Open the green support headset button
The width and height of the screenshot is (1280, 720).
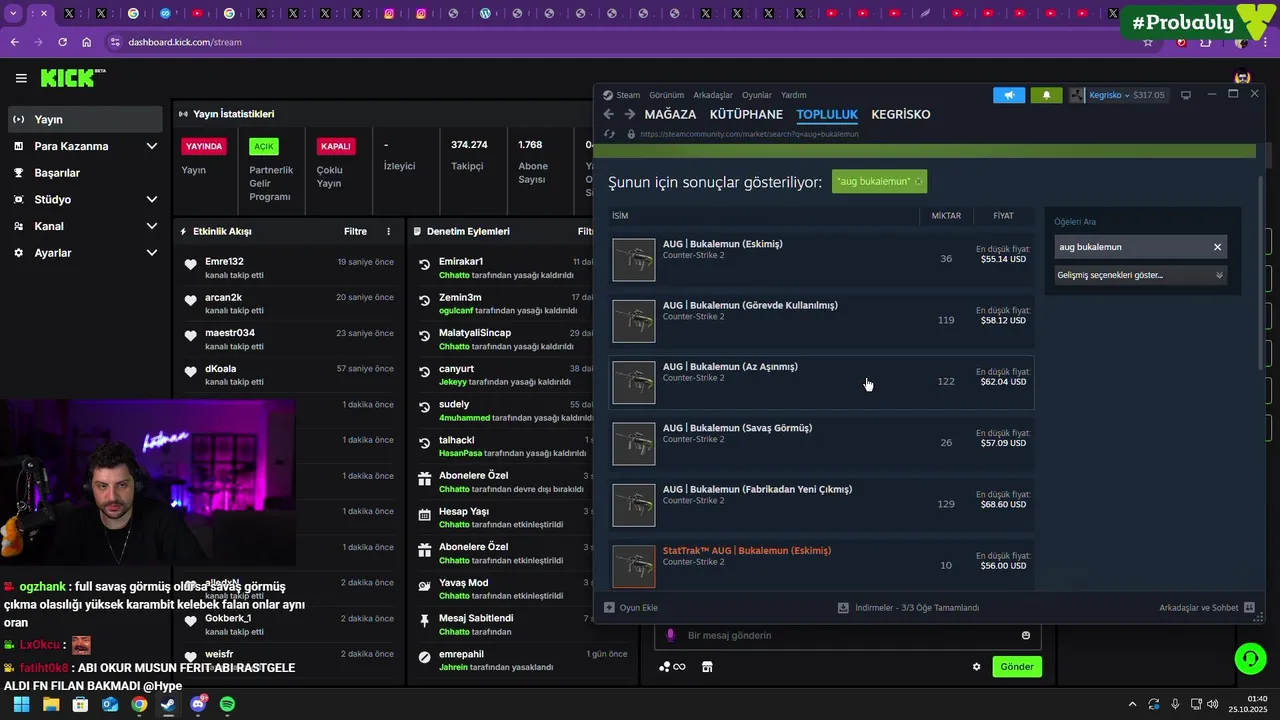coord(1250,658)
